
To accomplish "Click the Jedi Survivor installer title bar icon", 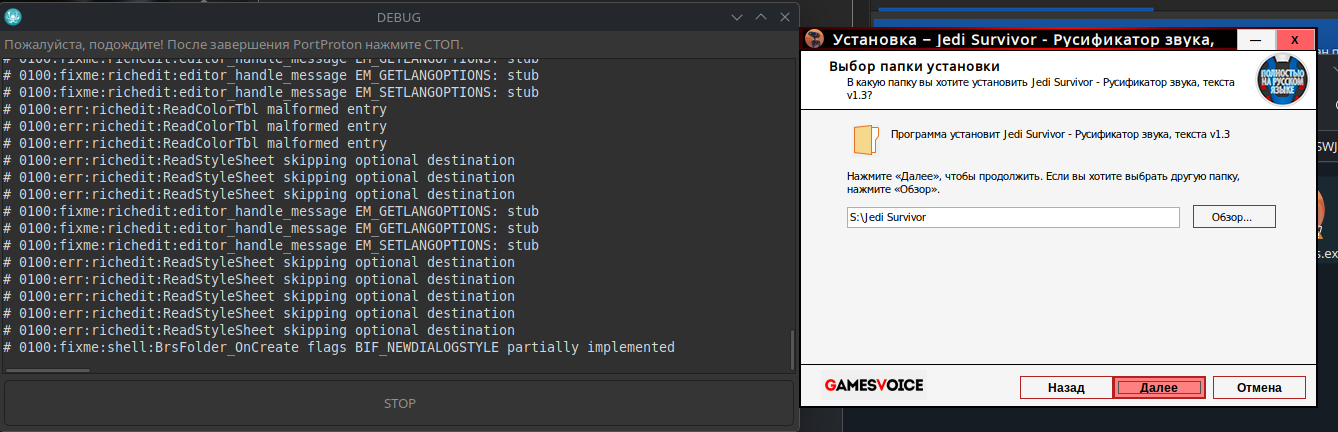I will [x=815, y=39].
